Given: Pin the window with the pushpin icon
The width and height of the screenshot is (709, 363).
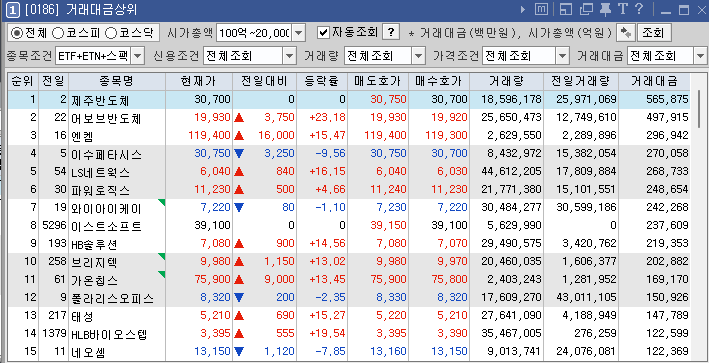Looking at the screenshot, I should click(x=605, y=9).
